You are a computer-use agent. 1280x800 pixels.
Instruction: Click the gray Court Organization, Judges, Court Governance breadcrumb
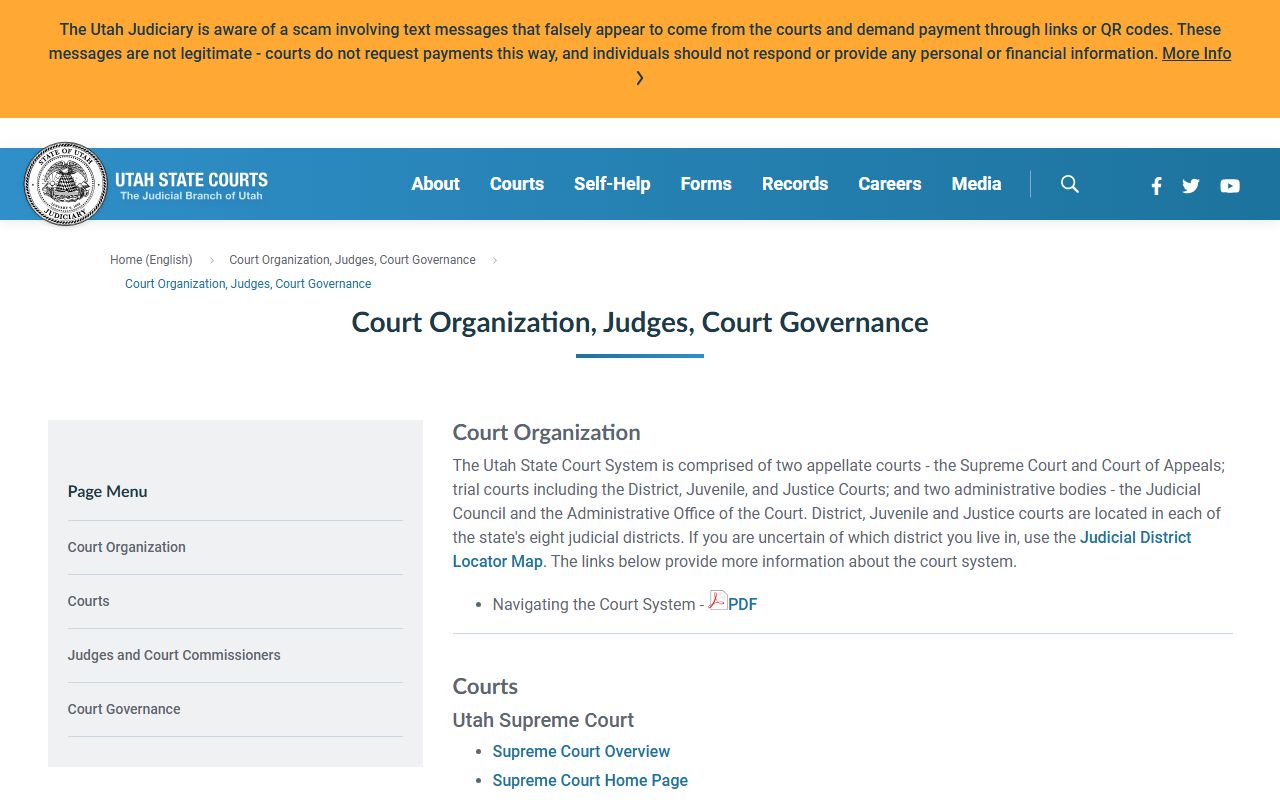point(352,260)
